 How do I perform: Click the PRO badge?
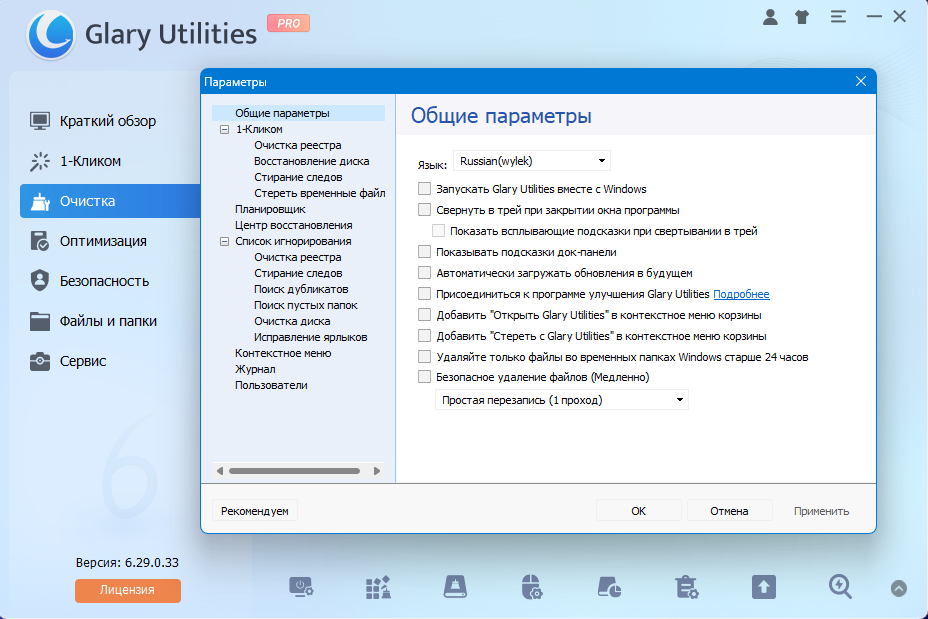tap(288, 23)
